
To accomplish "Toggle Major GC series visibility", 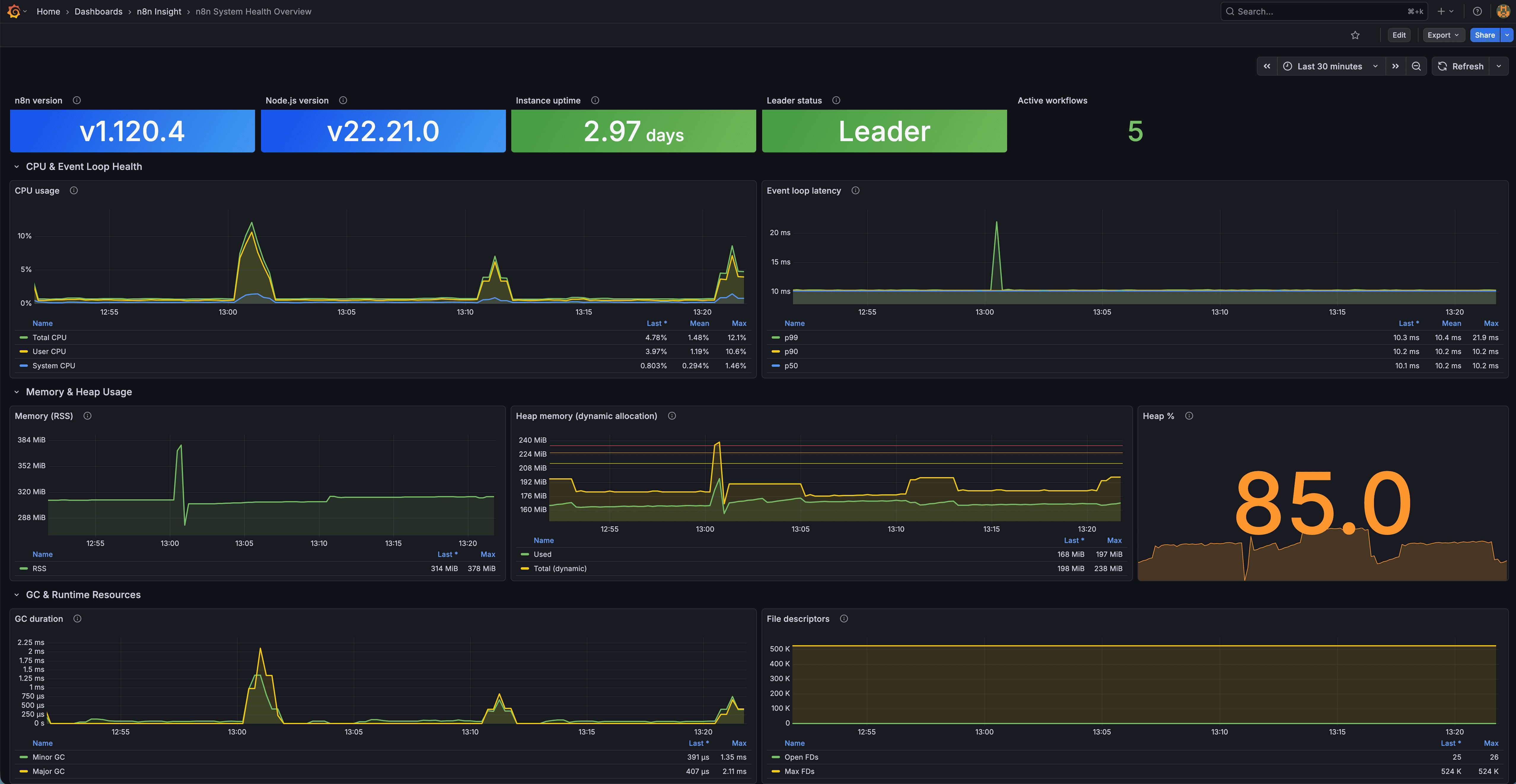I will (x=48, y=771).
